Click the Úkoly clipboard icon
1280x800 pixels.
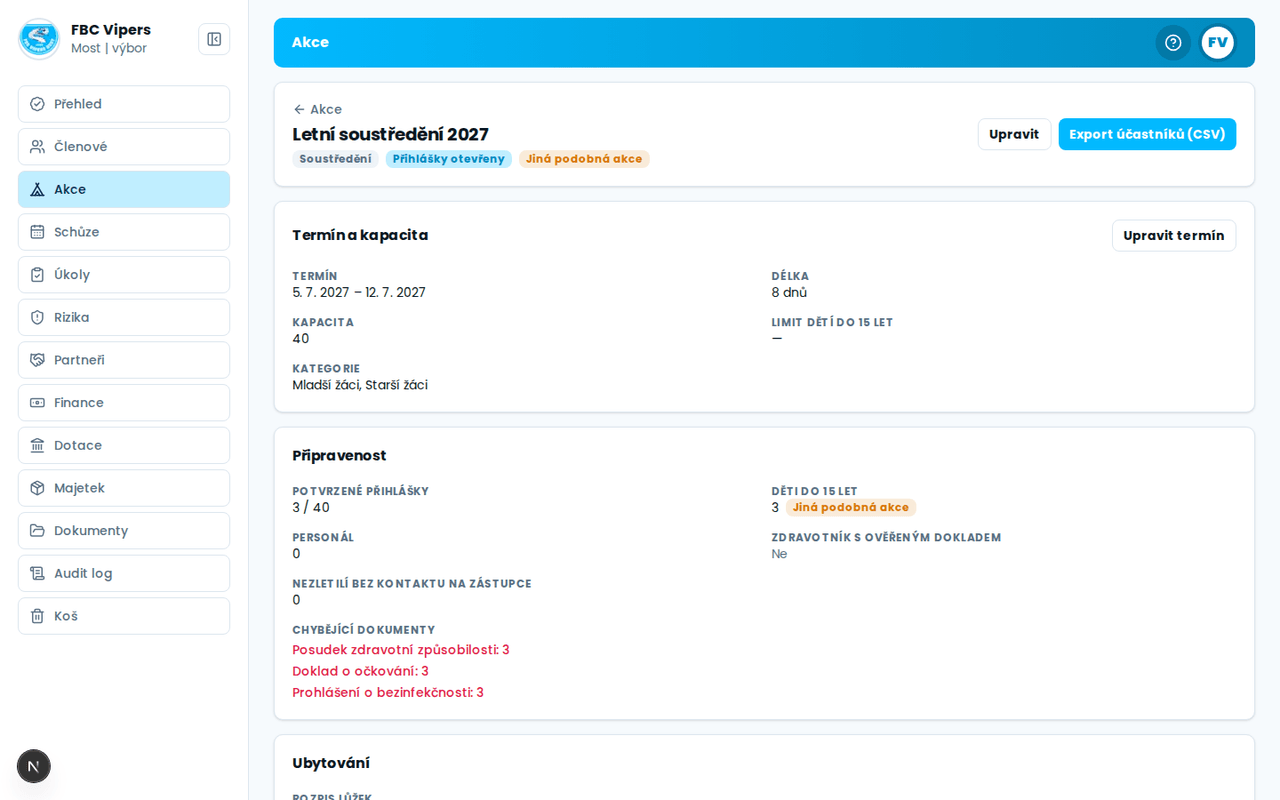pyautogui.click(x=37, y=275)
